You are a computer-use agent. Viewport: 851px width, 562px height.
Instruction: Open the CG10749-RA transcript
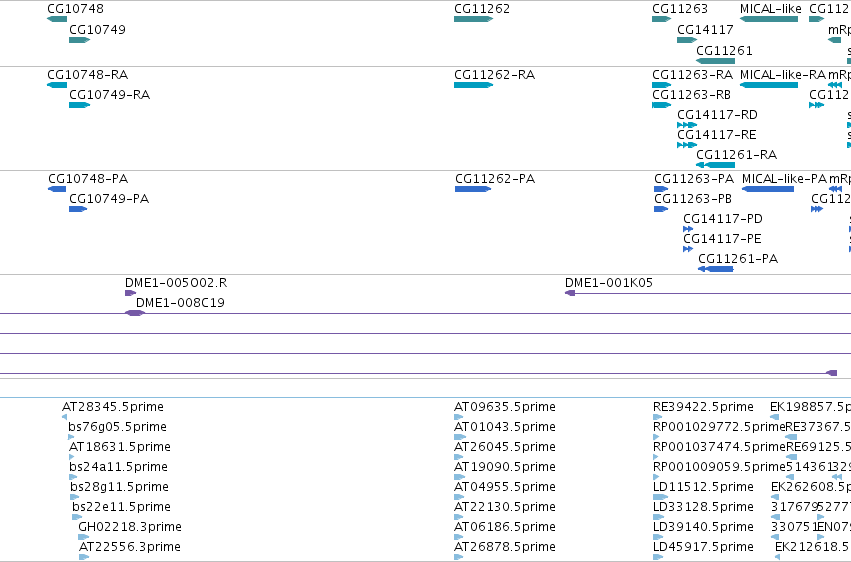tap(79, 105)
